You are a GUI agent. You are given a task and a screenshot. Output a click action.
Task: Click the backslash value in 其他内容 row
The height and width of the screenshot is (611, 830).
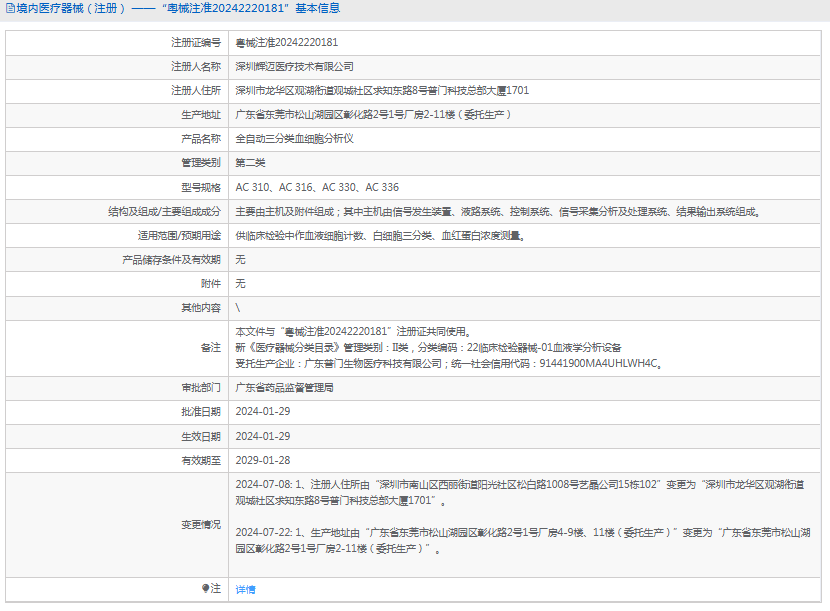click(238, 308)
